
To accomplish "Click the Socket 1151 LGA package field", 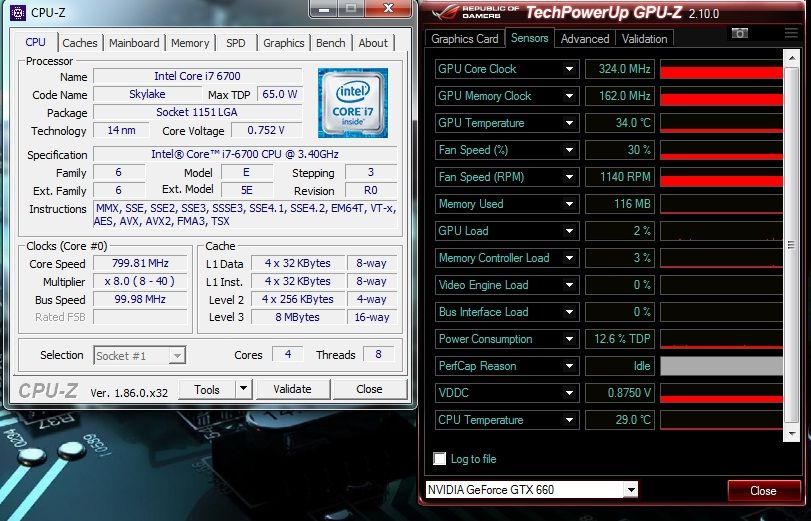I will tap(197, 112).
